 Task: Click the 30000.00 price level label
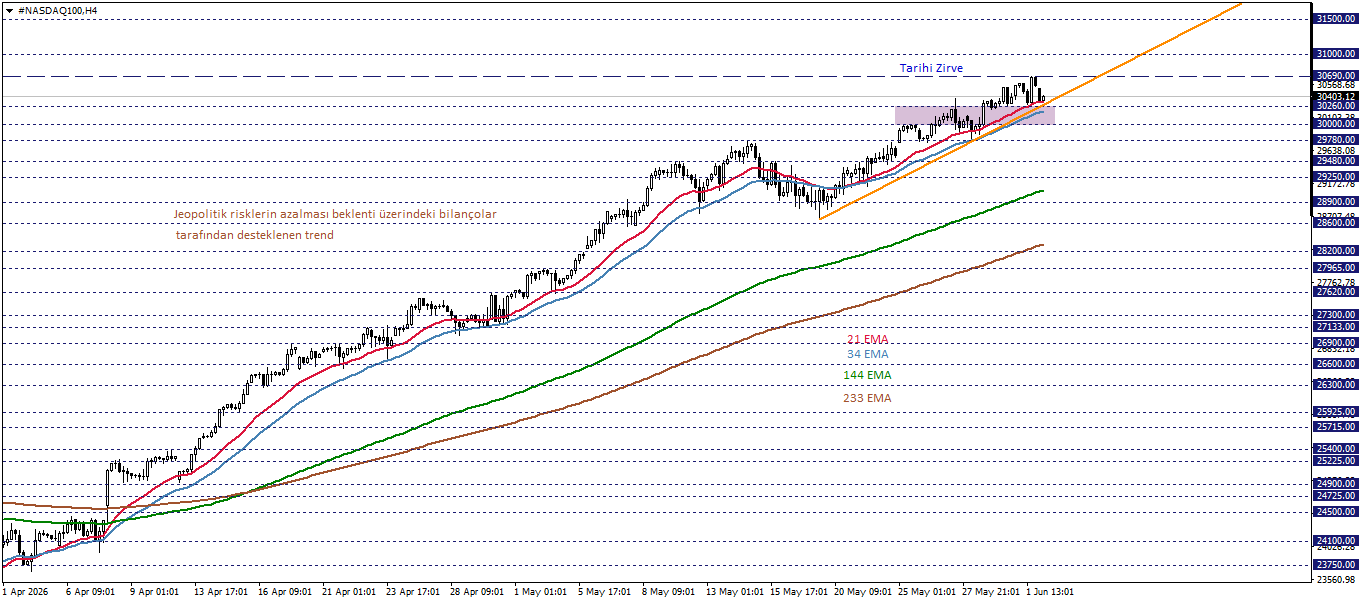[1336, 124]
